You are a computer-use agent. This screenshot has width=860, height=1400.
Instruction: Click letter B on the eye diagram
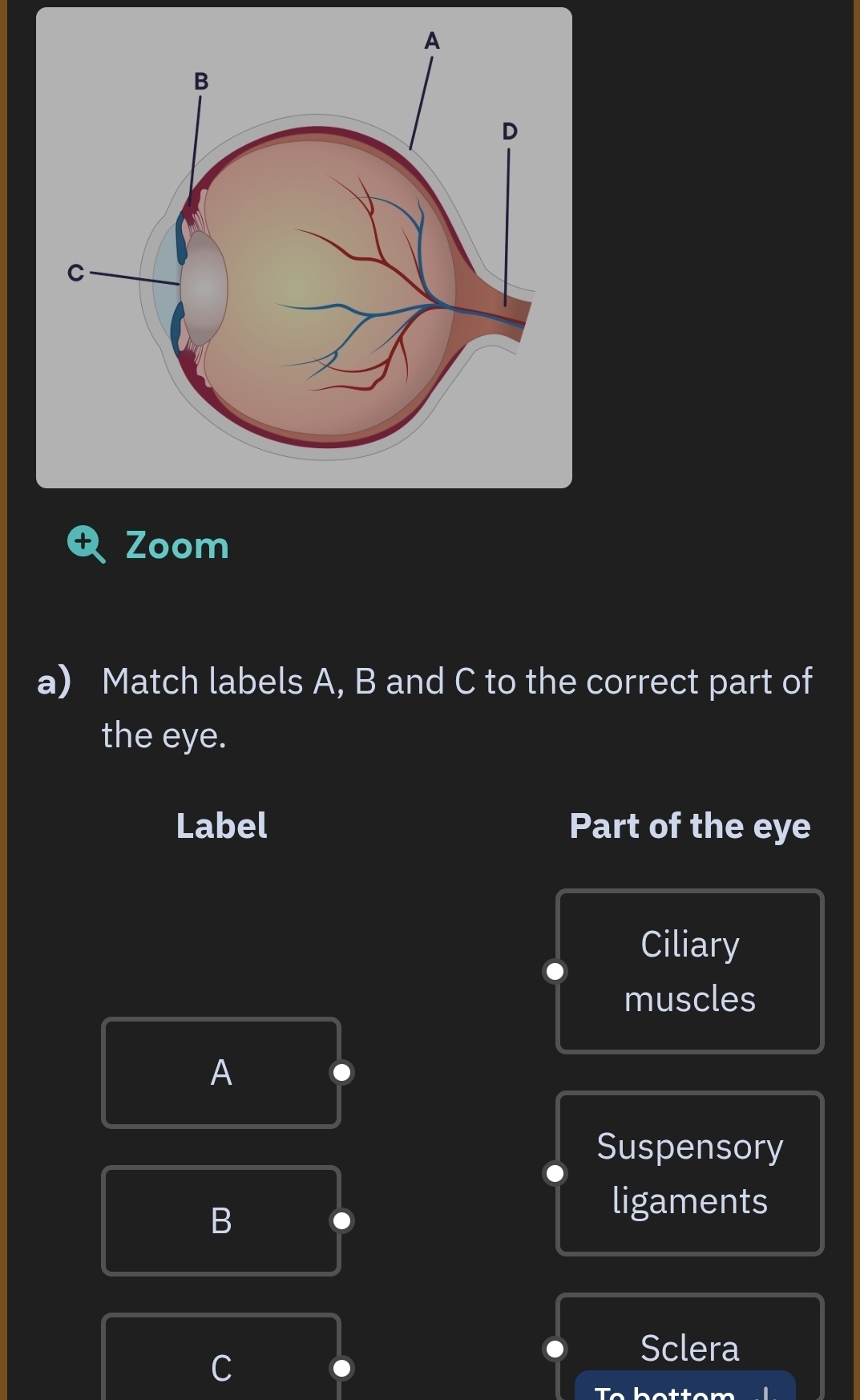(x=201, y=81)
